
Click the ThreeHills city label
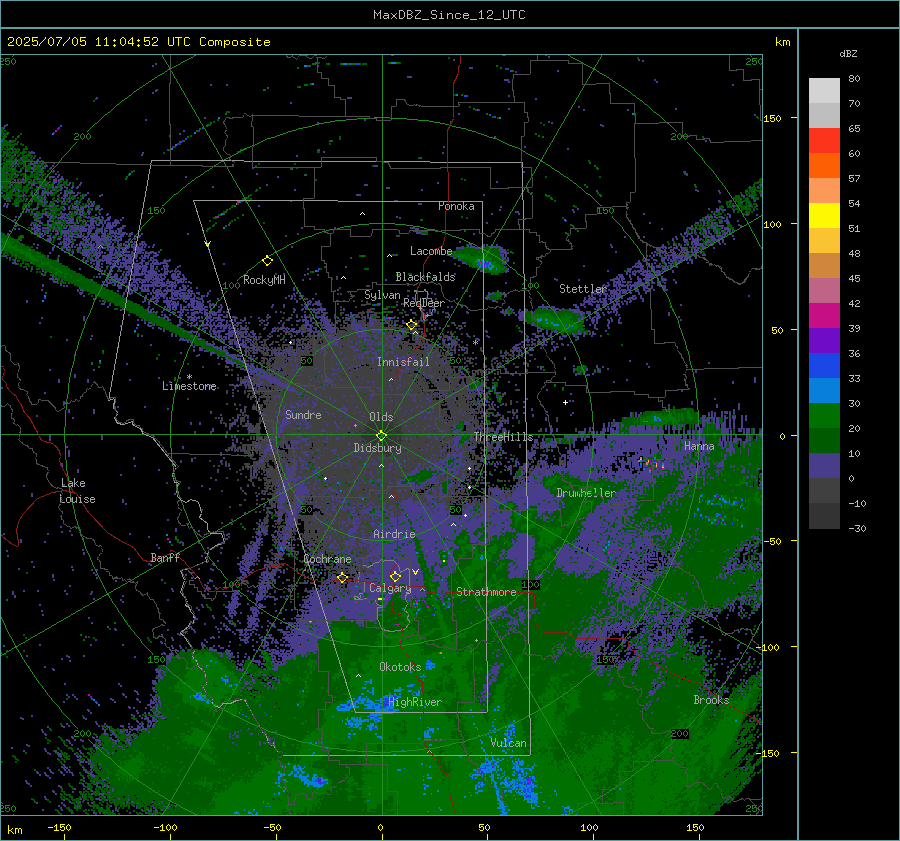click(x=503, y=437)
